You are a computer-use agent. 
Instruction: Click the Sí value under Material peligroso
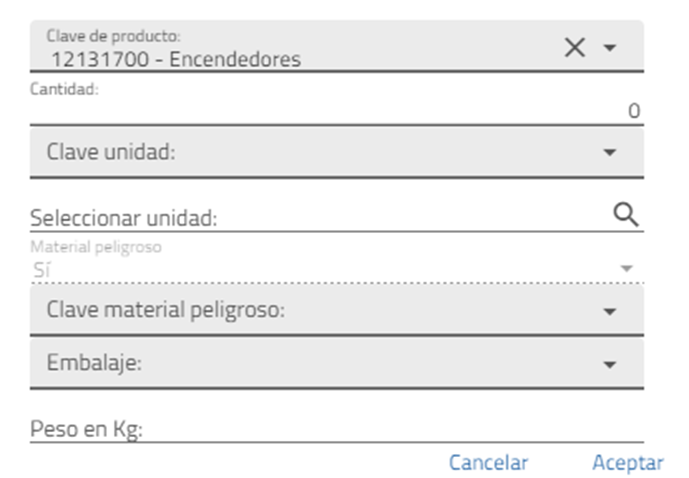click(40, 269)
